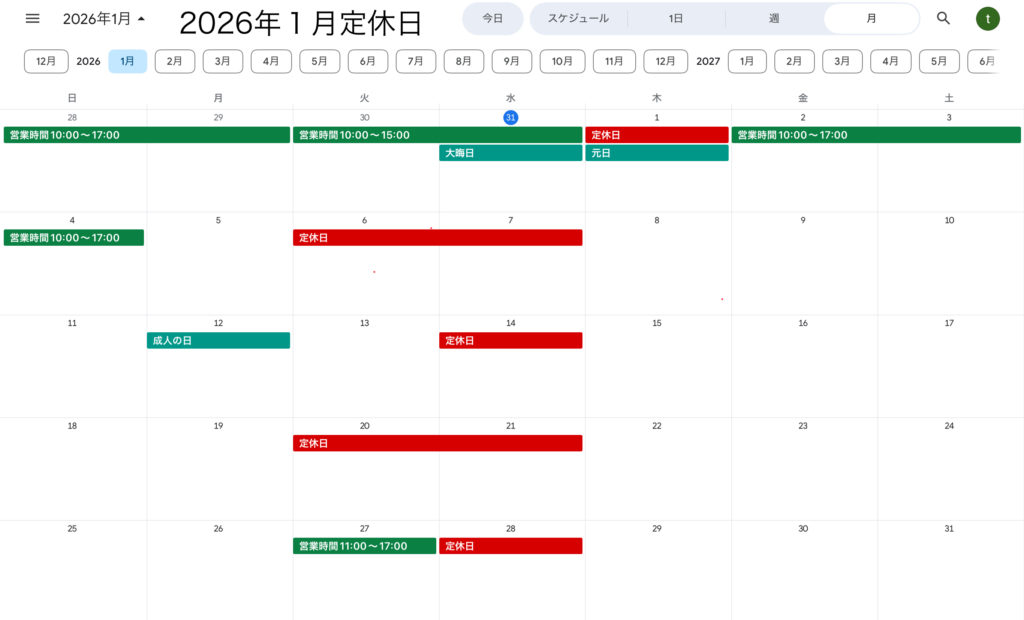Select the 12月 chip before 2026
The width and height of the screenshot is (1024, 620).
click(46, 61)
